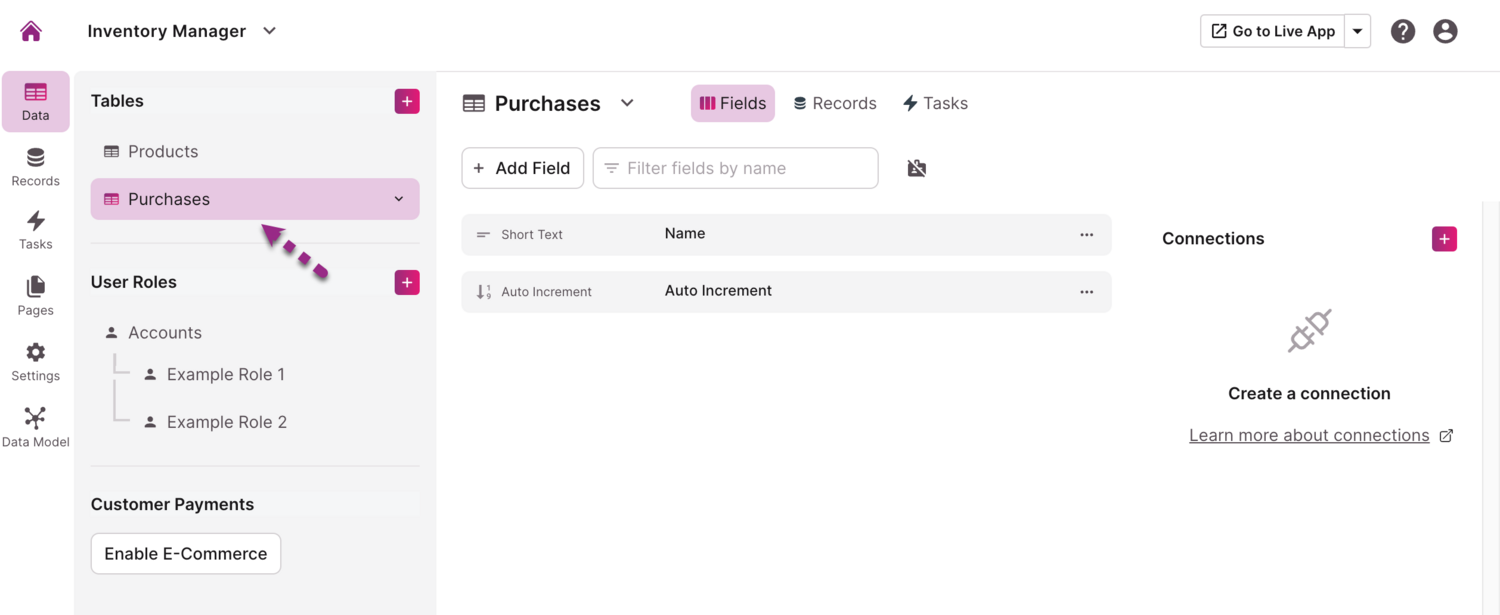Image resolution: width=1500 pixels, height=615 pixels.
Task: Expand the Purchases title dropdown arrow
Action: [627, 103]
